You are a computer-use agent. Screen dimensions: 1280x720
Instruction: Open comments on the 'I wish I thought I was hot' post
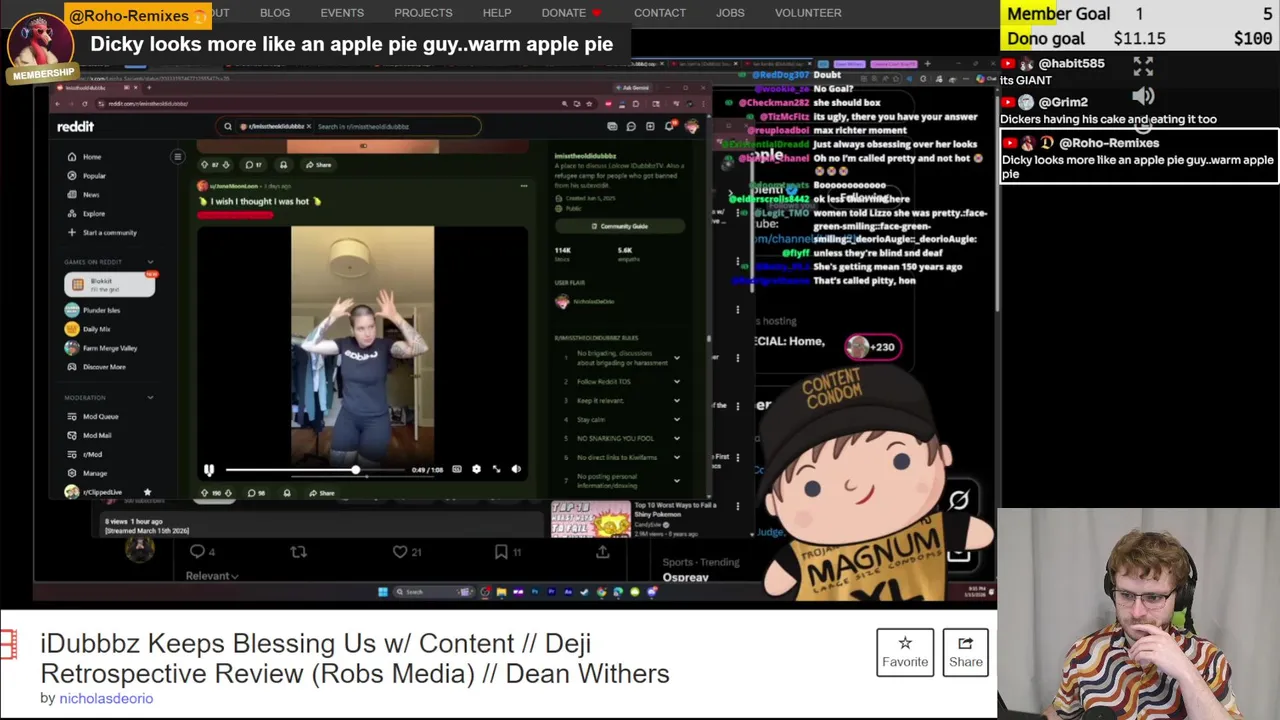(x=255, y=493)
